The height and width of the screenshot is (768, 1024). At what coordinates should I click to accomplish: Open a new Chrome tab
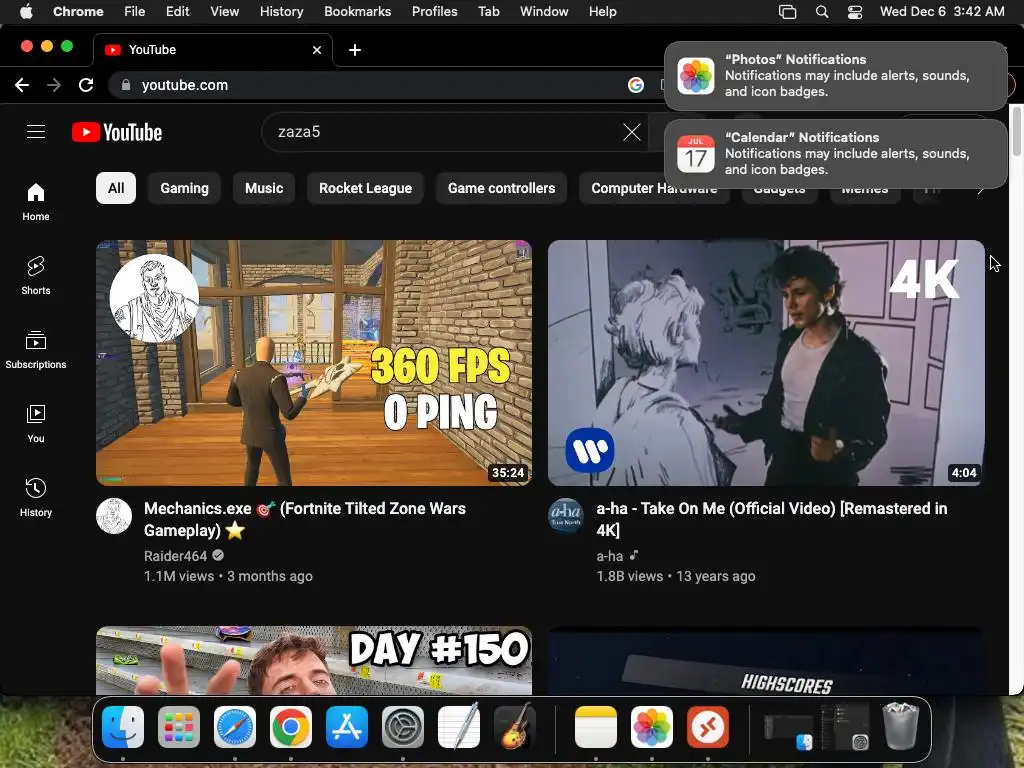[355, 50]
